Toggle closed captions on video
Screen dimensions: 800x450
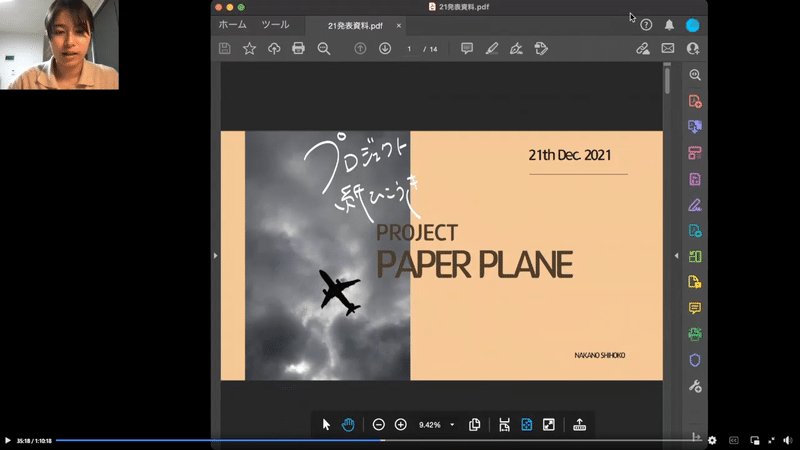pos(734,440)
